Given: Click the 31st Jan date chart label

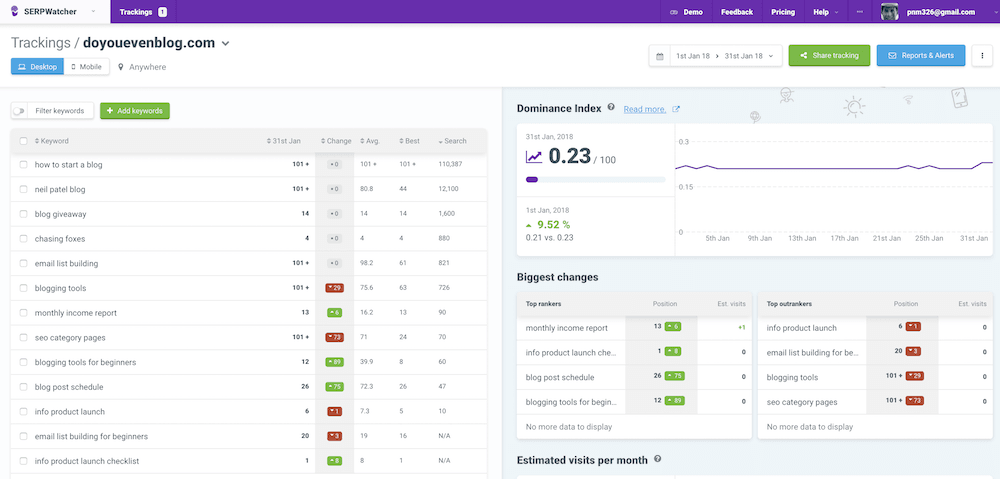Looking at the screenshot, I should click(974, 239).
